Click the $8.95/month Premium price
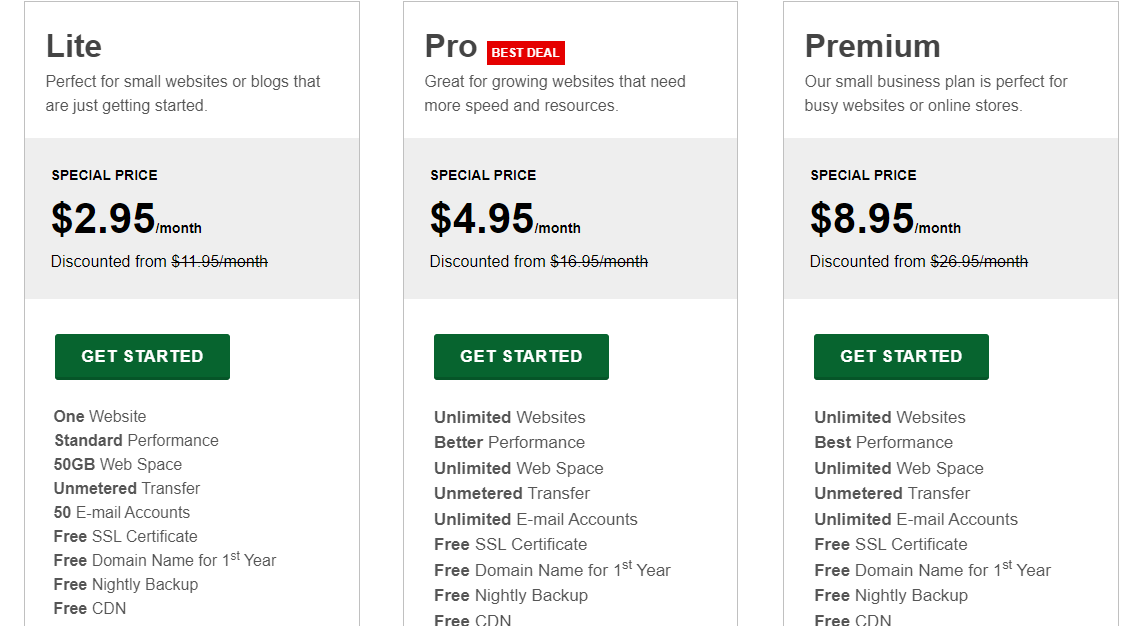Screen dimensions: 1124x626 point(885,219)
